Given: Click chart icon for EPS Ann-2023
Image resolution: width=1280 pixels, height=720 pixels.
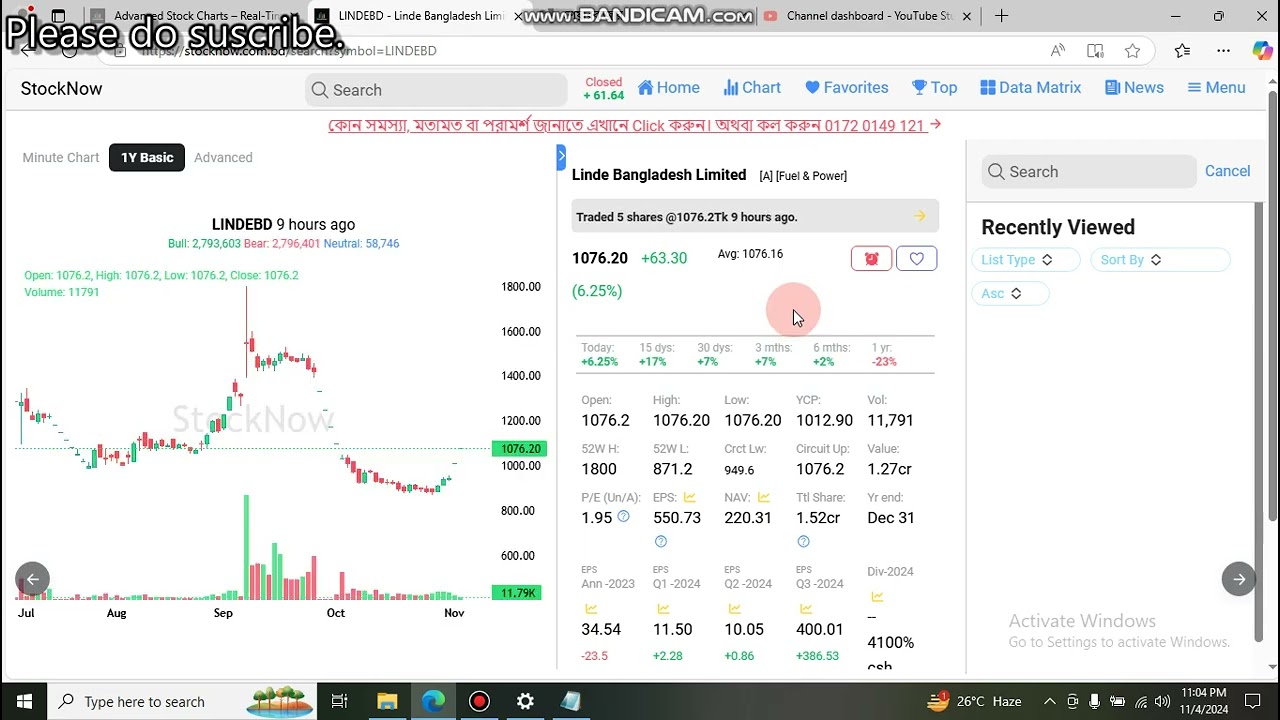Looking at the screenshot, I should (591, 609).
